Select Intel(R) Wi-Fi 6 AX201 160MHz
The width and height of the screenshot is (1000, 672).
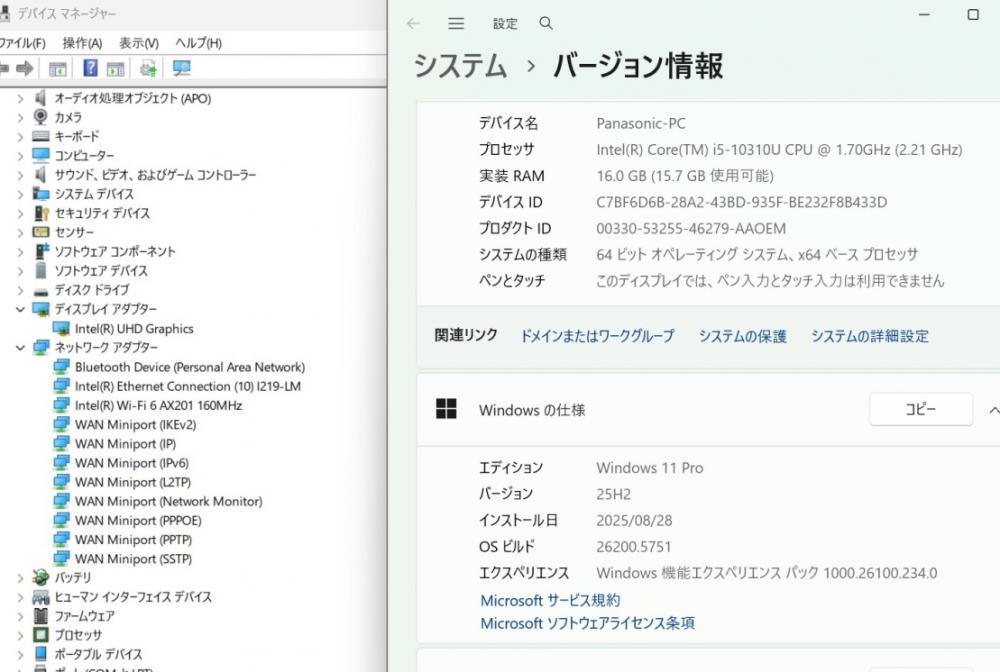coord(158,405)
